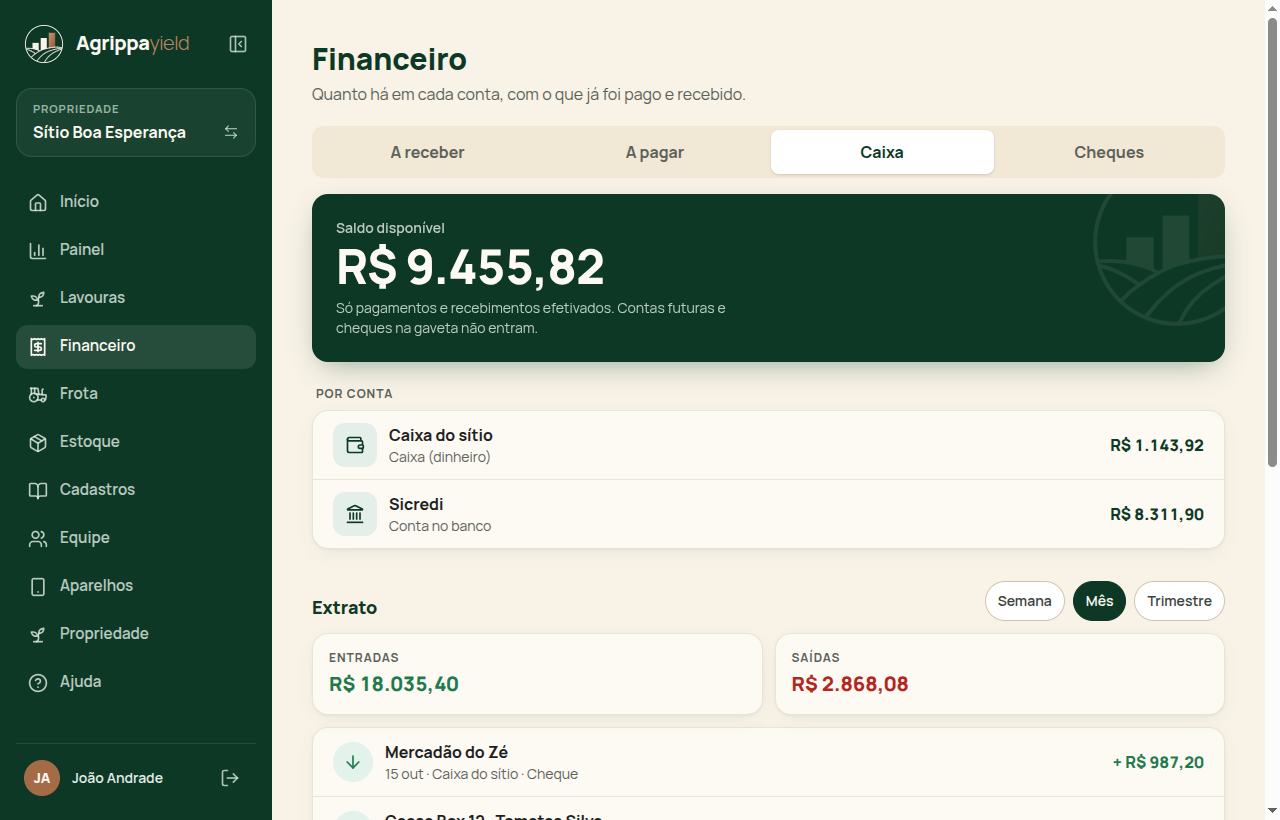Click the Cadastros book icon
1280x820 pixels.
pos(38,490)
